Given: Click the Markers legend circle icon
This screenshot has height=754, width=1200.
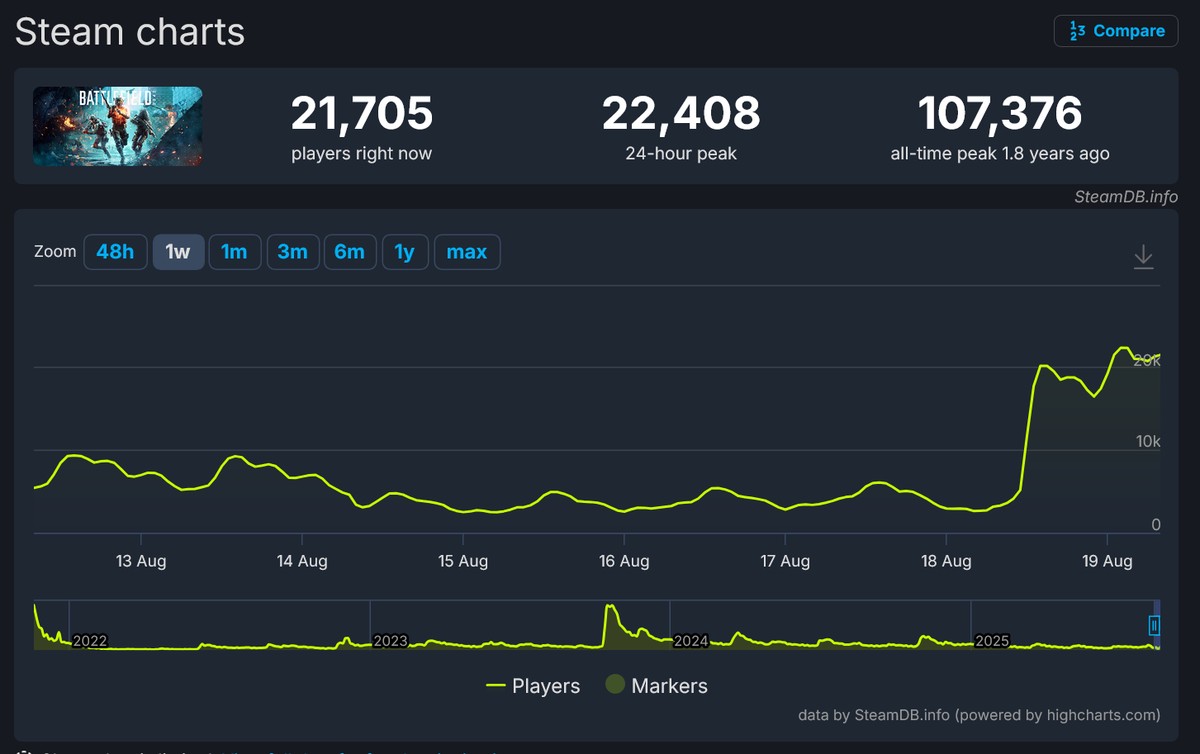Looking at the screenshot, I should tap(615, 685).
